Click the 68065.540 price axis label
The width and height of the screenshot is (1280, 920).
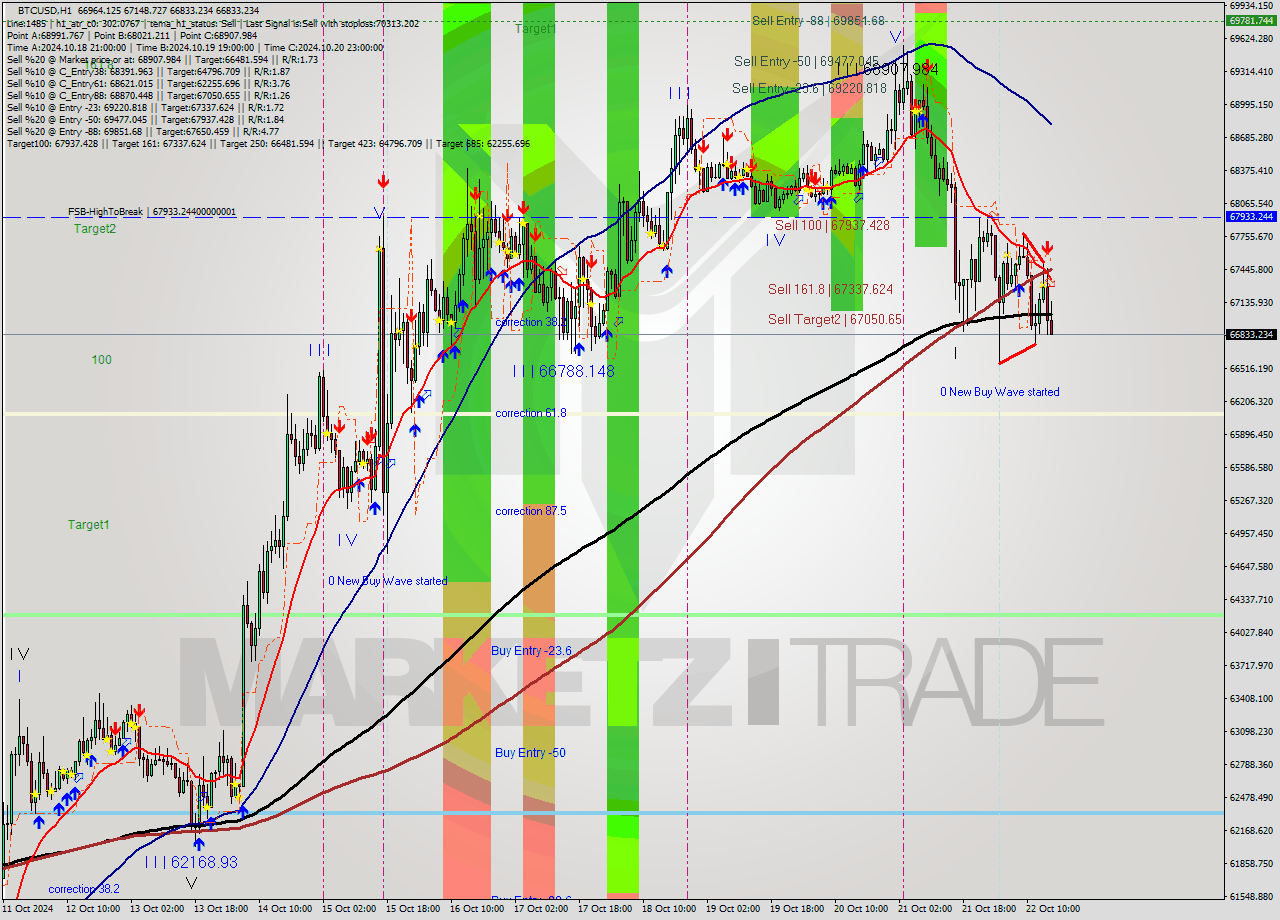[1251, 203]
